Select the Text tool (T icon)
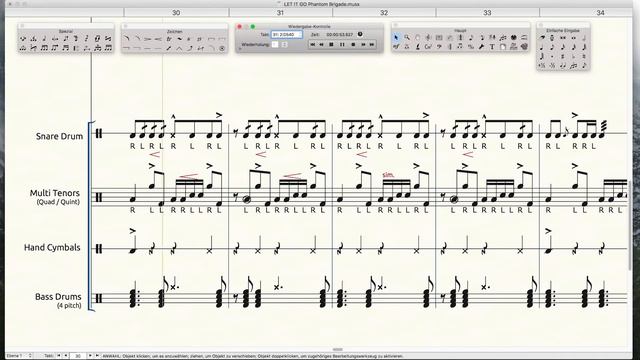The width and height of the screenshot is (640, 360). click(x=492, y=47)
